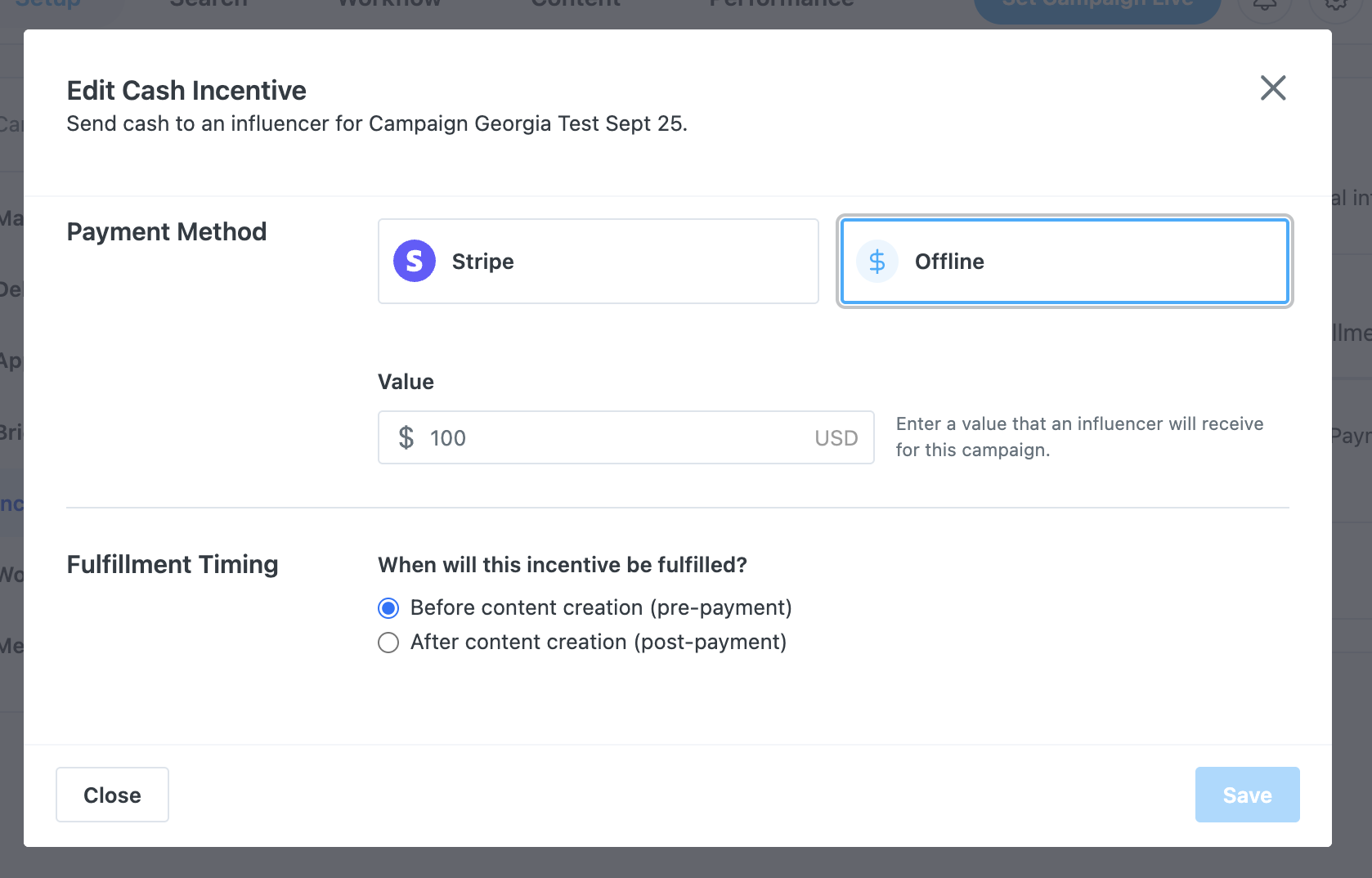Open the settings gear at top right
The height and width of the screenshot is (878, 1372).
pyautogui.click(x=1334, y=5)
